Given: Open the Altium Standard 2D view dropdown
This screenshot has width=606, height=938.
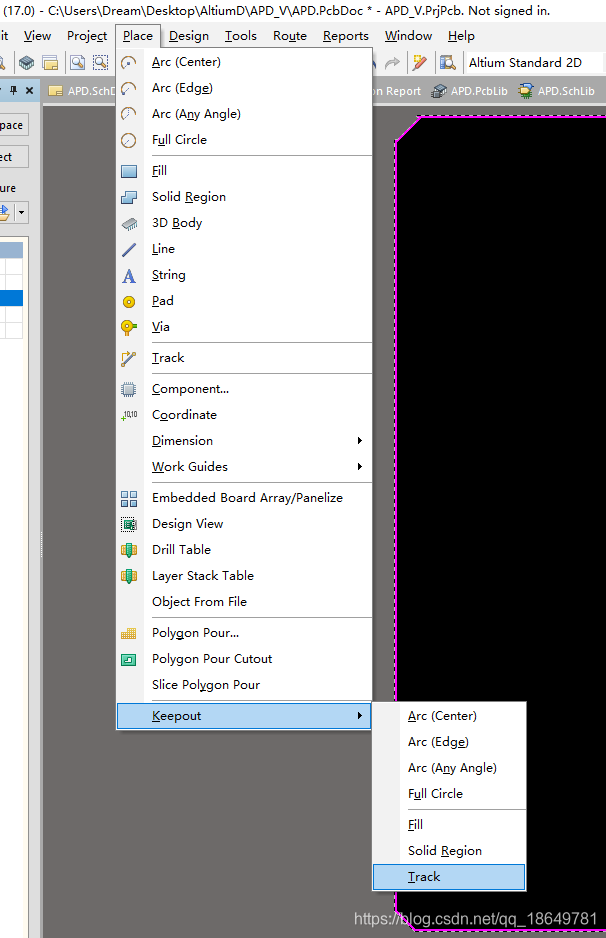Looking at the screenshot, I should pos(533,63).
